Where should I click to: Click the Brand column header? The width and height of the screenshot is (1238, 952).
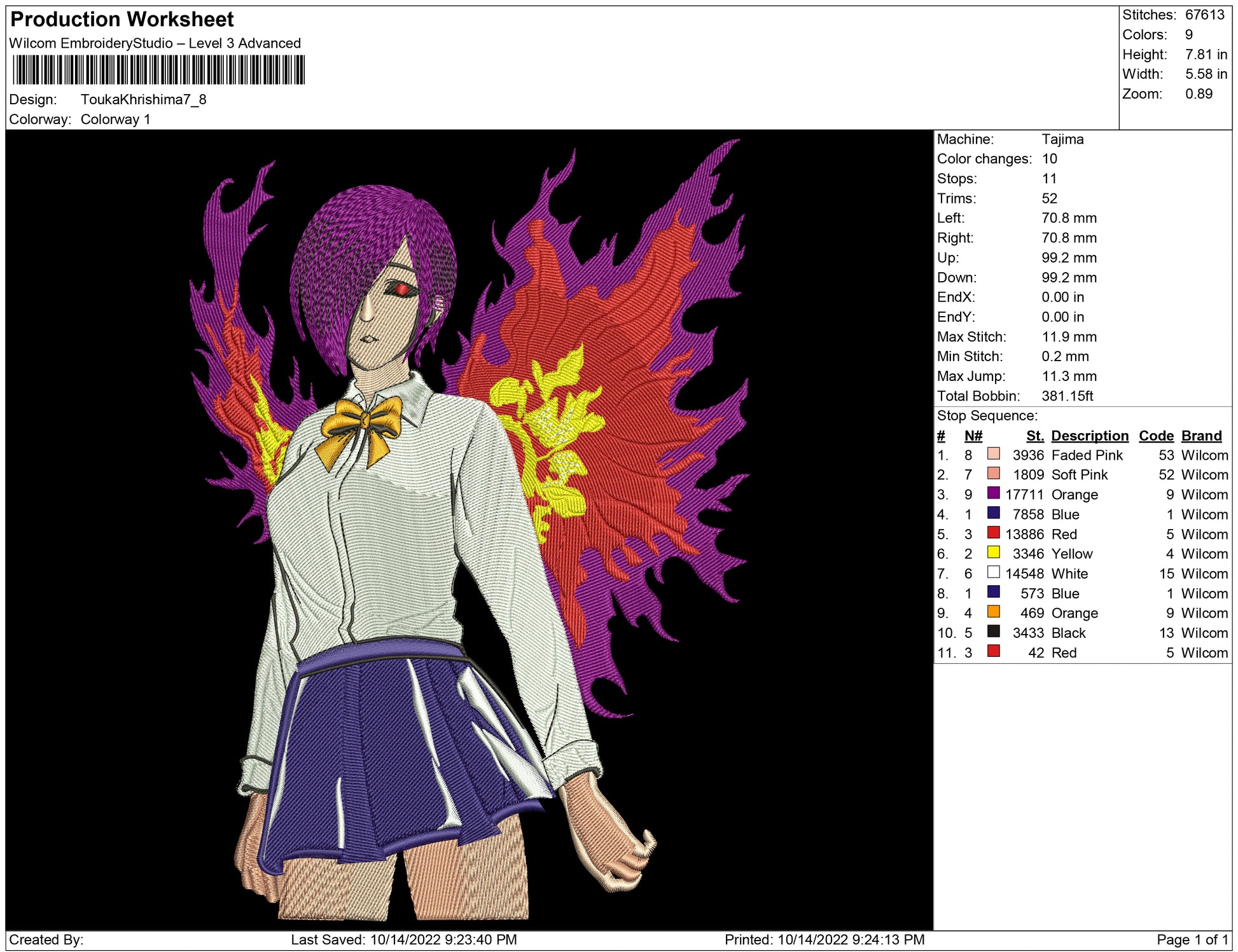pos(1201,436)
